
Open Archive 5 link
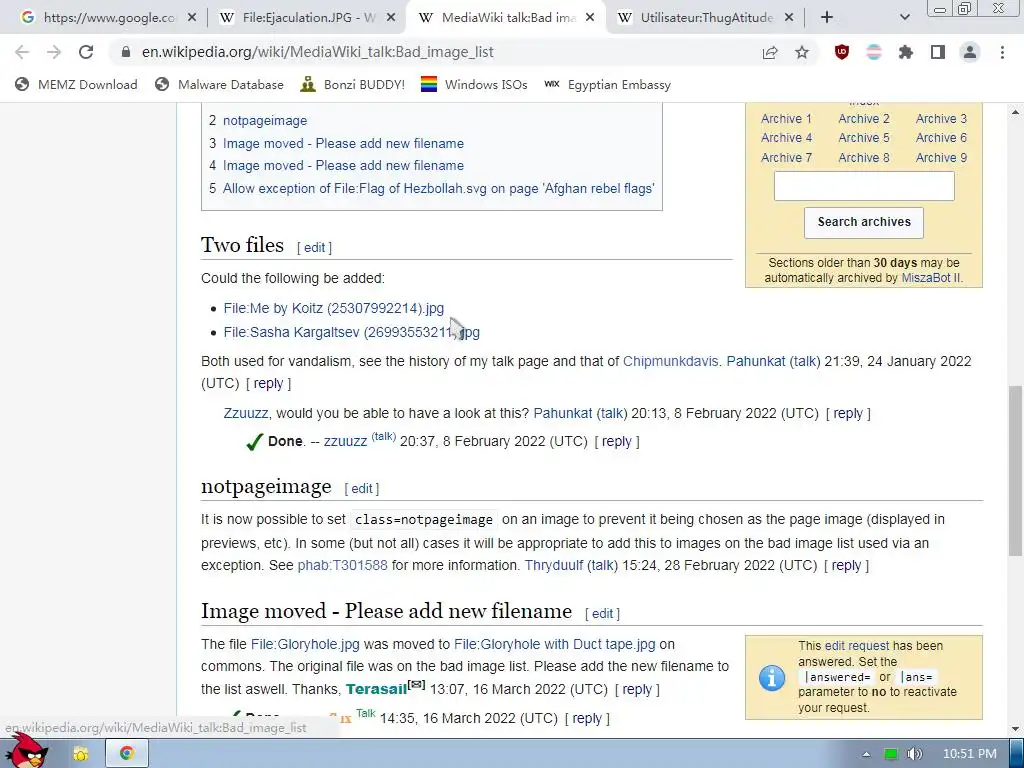tap(864, 138)
